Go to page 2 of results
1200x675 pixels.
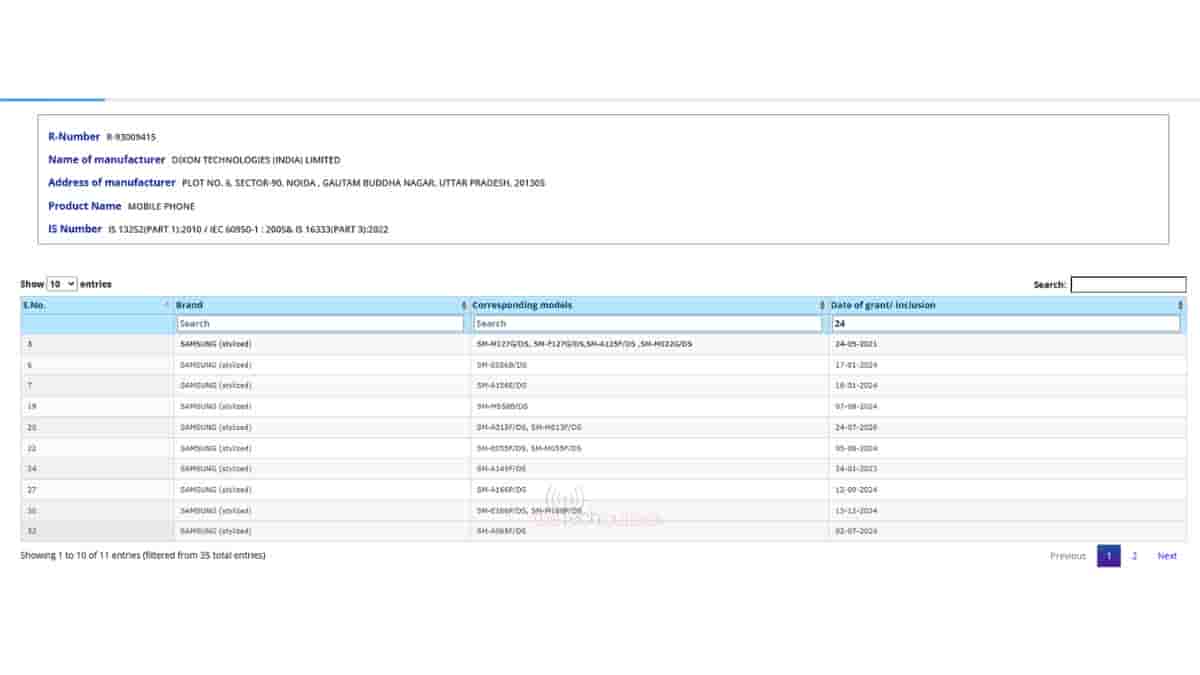point(1134,555)
